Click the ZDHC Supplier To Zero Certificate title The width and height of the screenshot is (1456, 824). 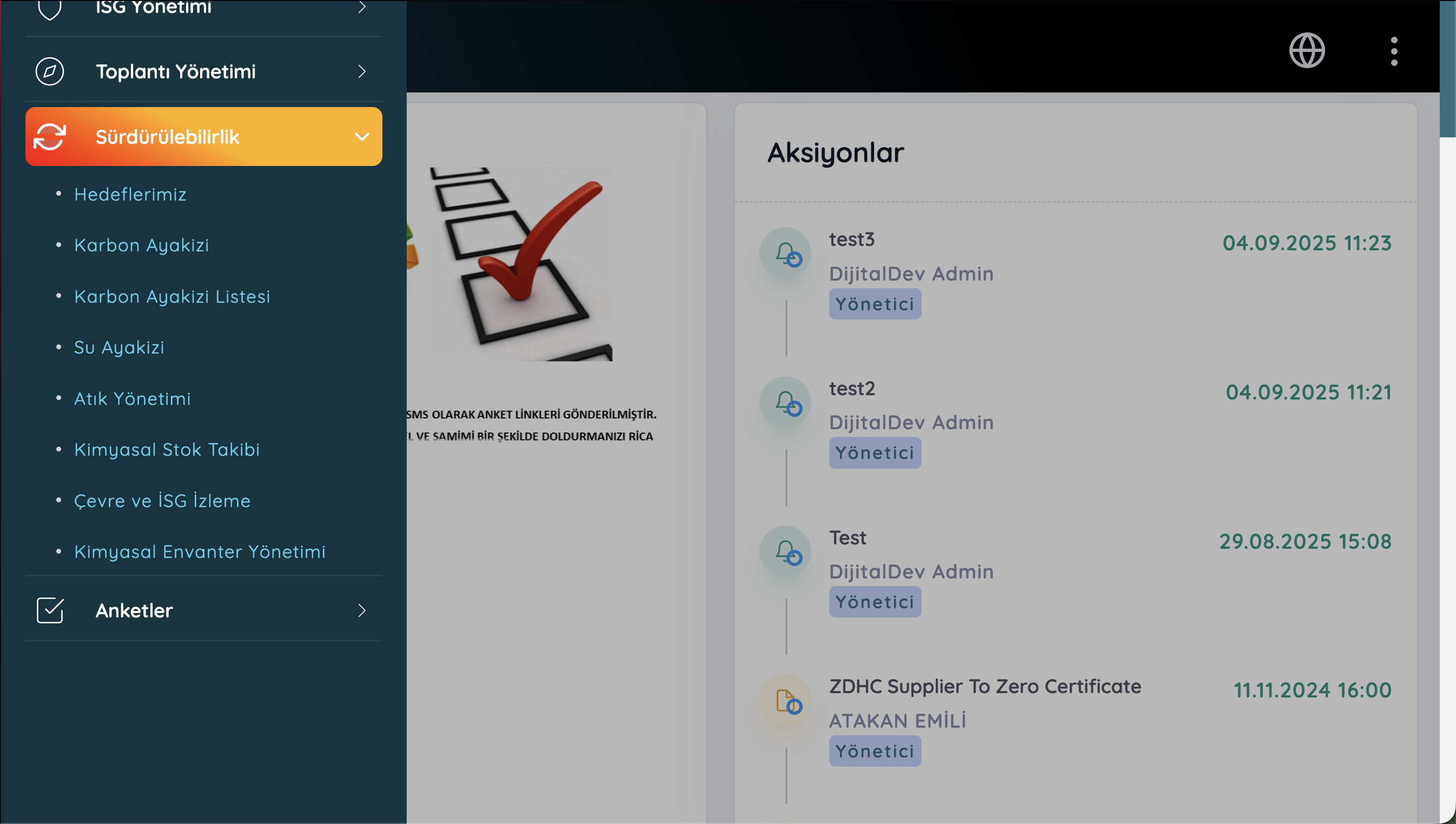coord(985,687)
